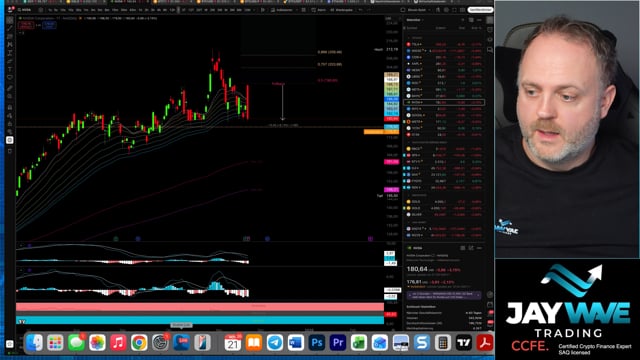Select the measure ruler tool
The height and width of the screenshot is (360, 640).
pyautogui.click(x=10, y=88)
